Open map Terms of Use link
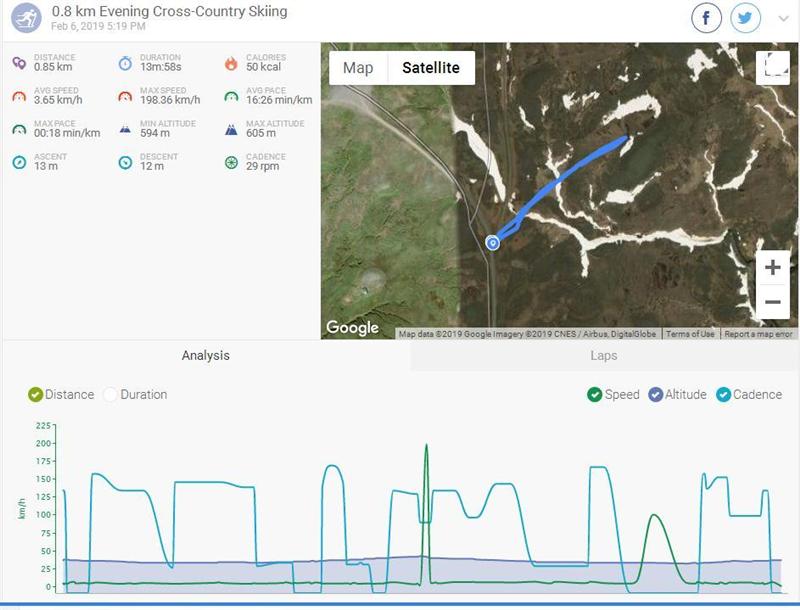This screenshot has width=800, height=610. [x=690, y=334]
